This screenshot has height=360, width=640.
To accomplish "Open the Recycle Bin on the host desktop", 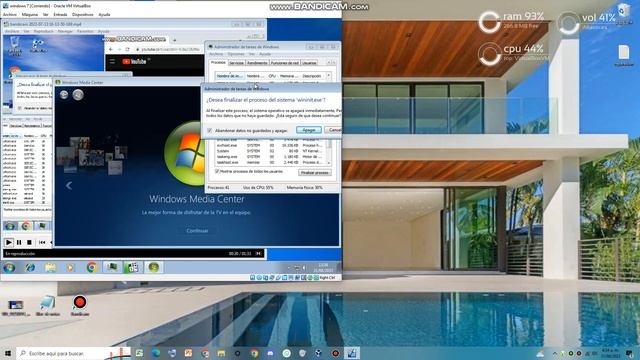I will [x=624, y=13].
